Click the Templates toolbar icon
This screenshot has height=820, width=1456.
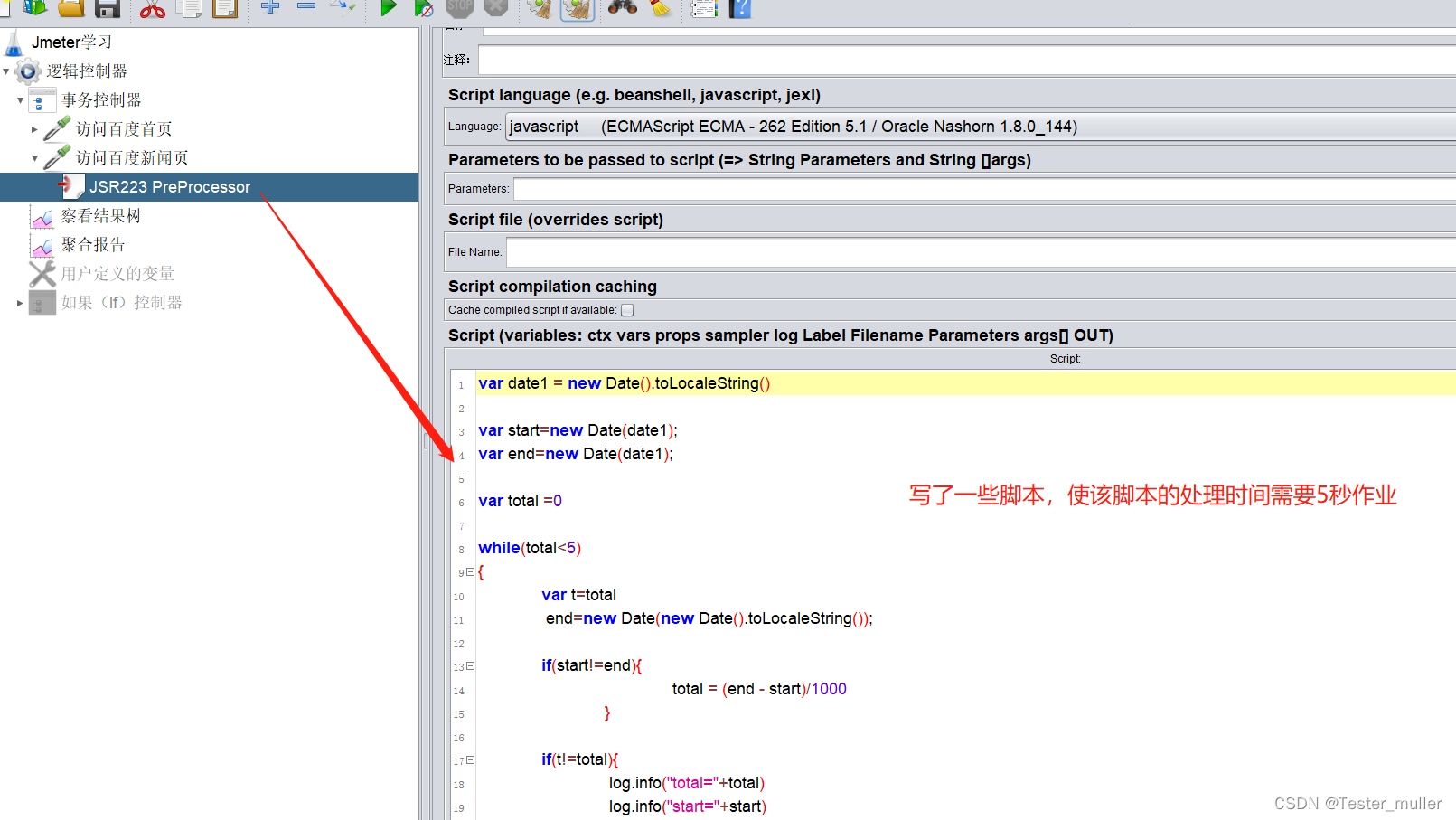34,8
